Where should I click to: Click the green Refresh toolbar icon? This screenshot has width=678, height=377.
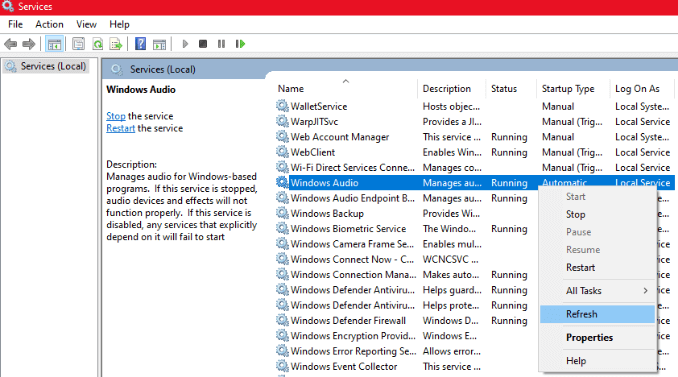98,44
